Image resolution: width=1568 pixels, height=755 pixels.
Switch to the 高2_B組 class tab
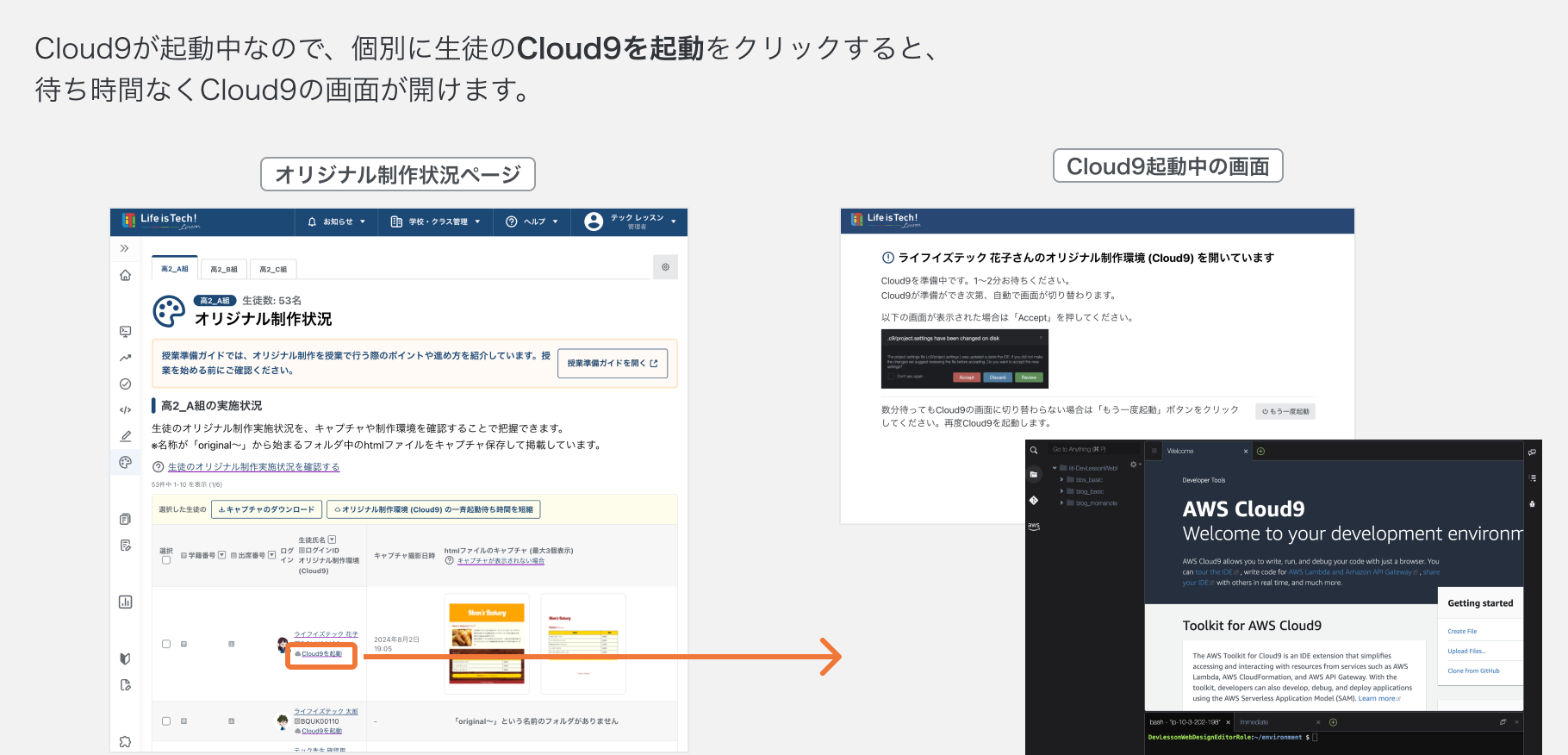tap(224, 270)
